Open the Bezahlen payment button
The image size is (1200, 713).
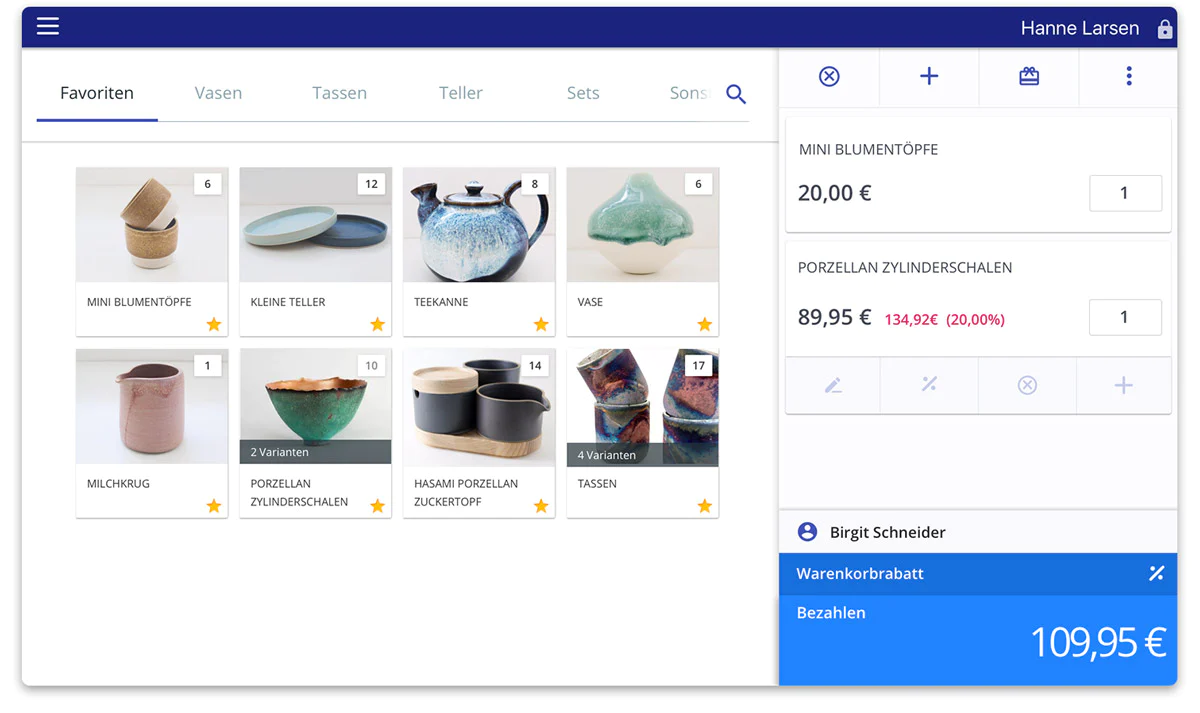coord(978,640)
